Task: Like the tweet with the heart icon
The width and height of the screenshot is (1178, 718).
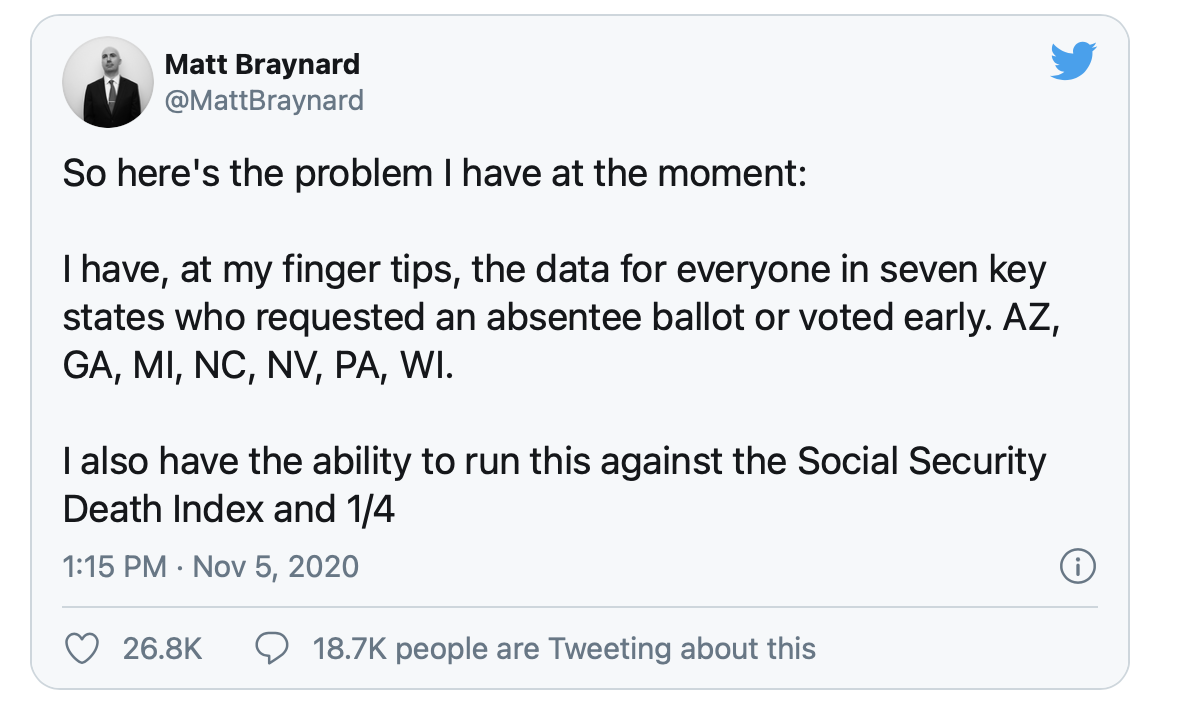Action: 82,648
